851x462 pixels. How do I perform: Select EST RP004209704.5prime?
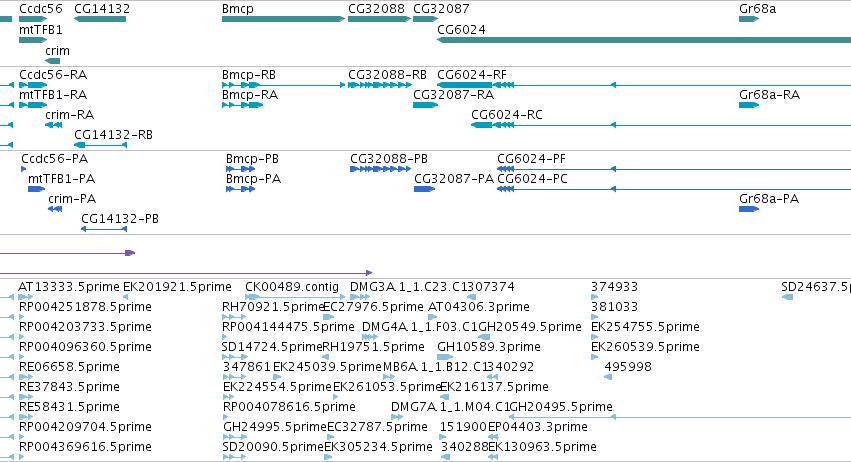(85, 428)
